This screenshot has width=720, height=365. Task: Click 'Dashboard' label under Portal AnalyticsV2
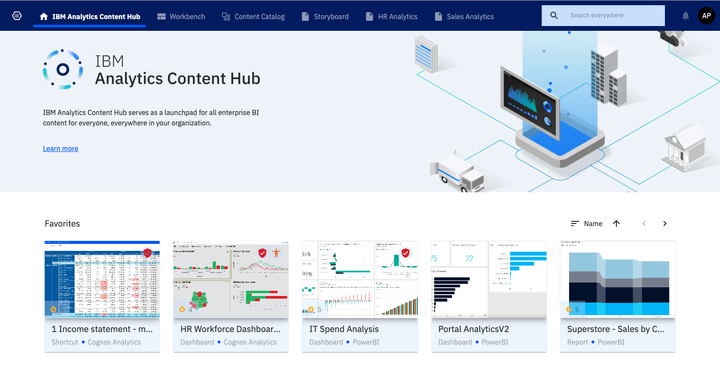(x=455, y=343)
